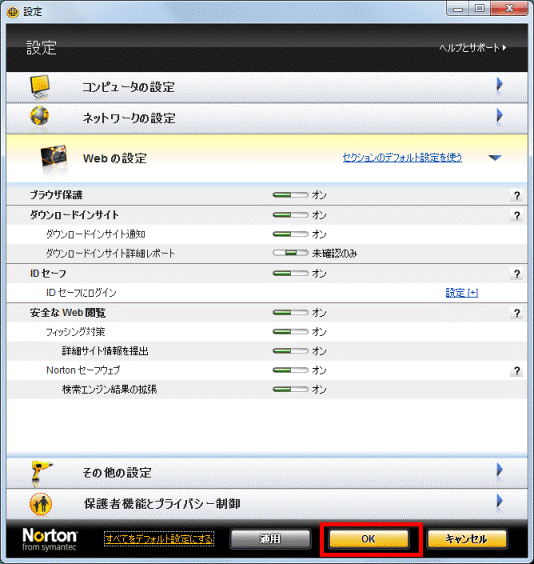Open help for ブラウザ保護 question mark
The image size is (534, 564).
[517, 195]
